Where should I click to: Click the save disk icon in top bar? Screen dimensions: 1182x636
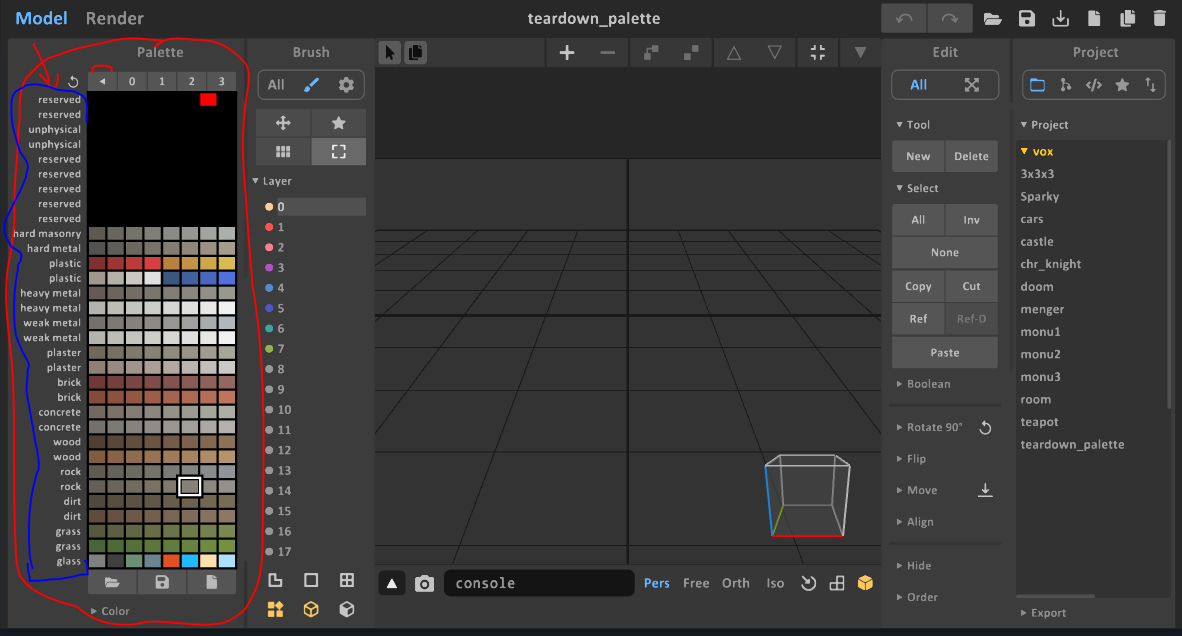pos(1026,18)
